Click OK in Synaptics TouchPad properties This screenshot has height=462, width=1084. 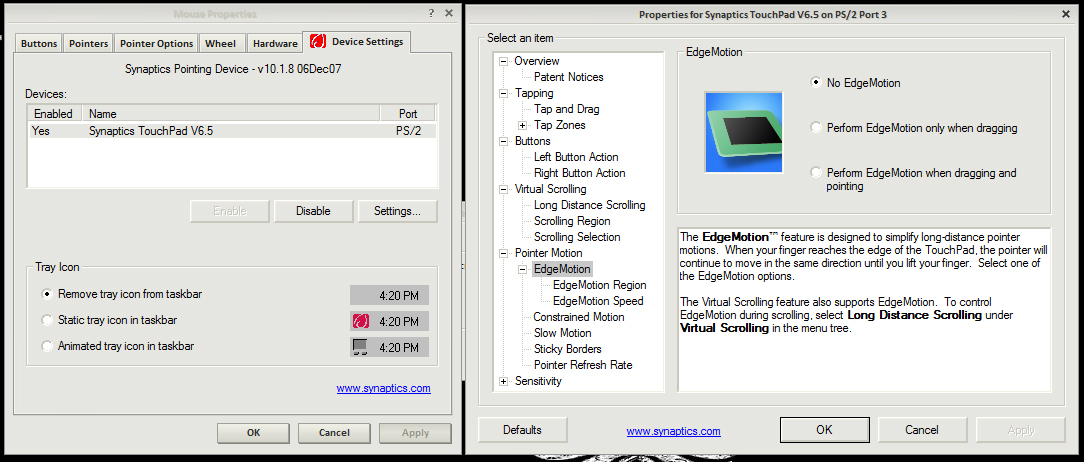click(824, 429)
